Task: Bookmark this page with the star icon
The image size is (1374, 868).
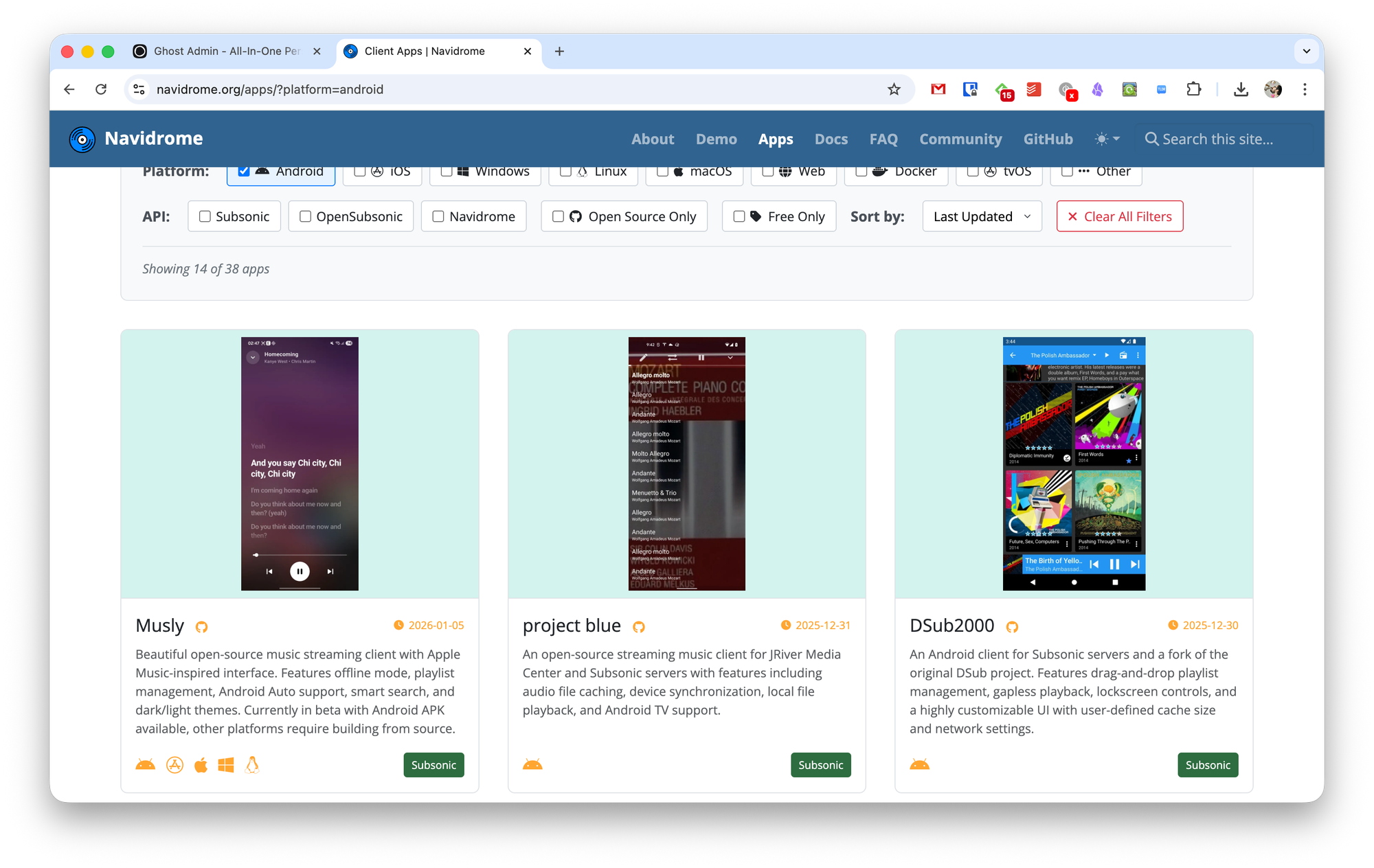Action: pyautogui.click(x=894, y=89)
